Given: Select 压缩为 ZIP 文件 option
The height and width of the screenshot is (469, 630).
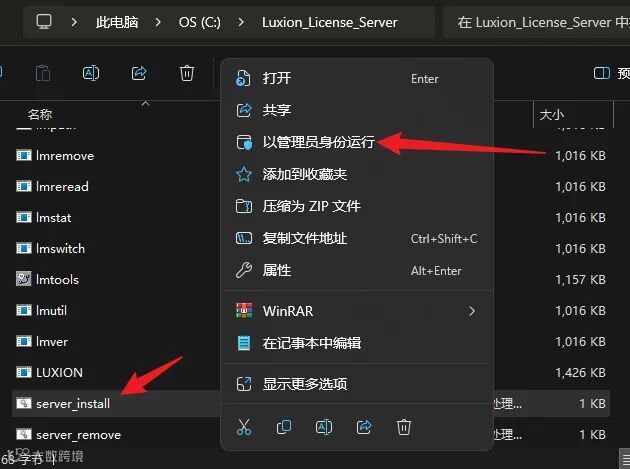Looking at the screenshot, I should pyautogui.click(x=357, y=206).
